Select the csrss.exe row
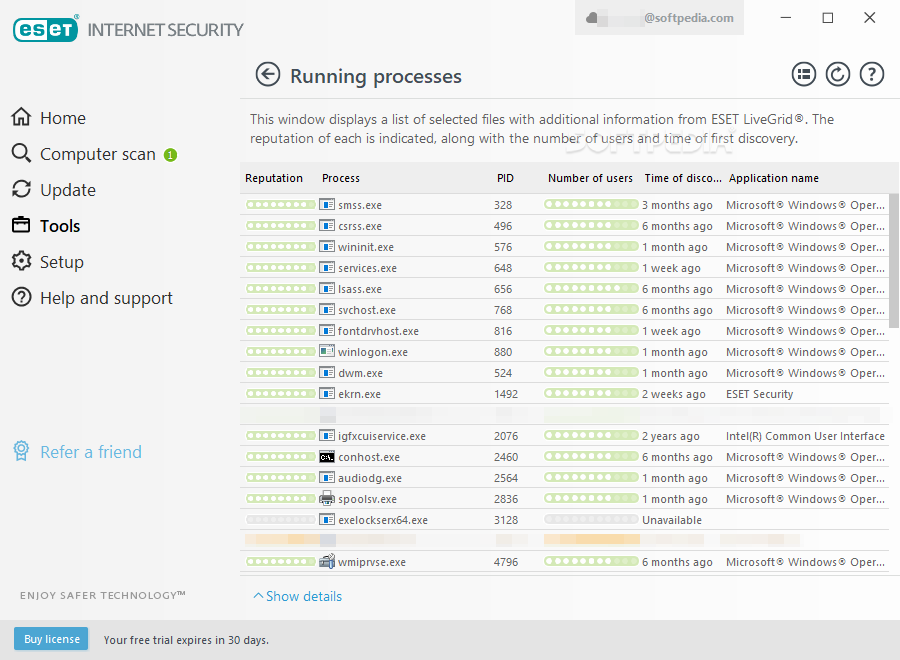900x660 pixels. (x=565, y=226)
